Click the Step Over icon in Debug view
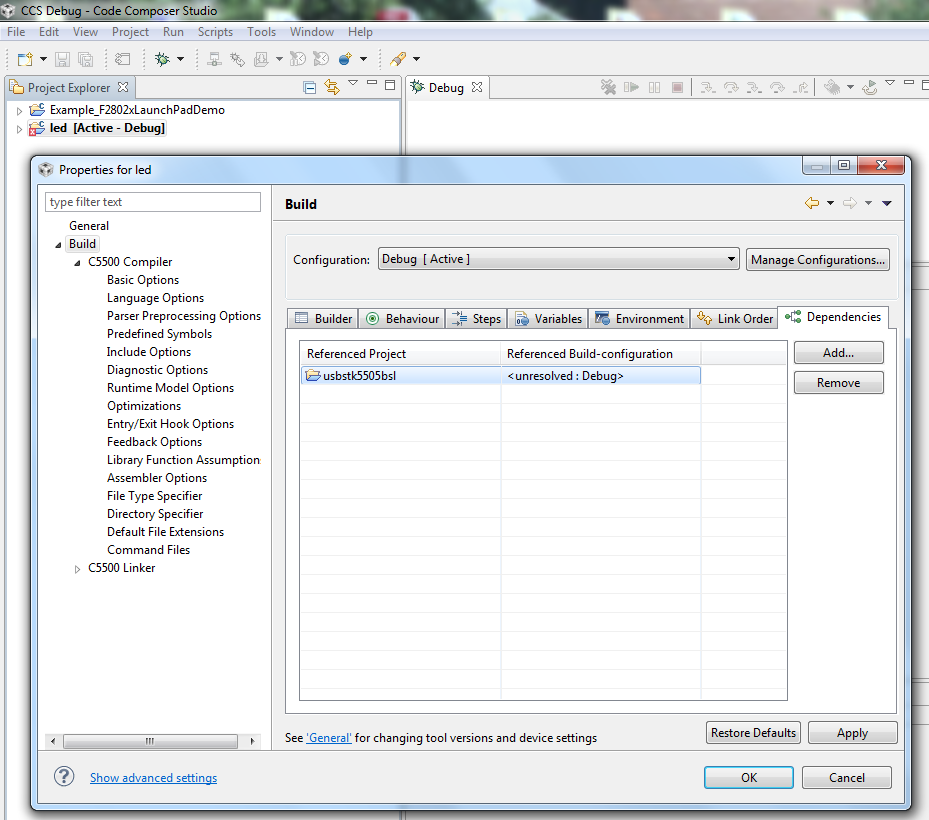This screenshot has height=820, width=929. (x=731, y=88)
